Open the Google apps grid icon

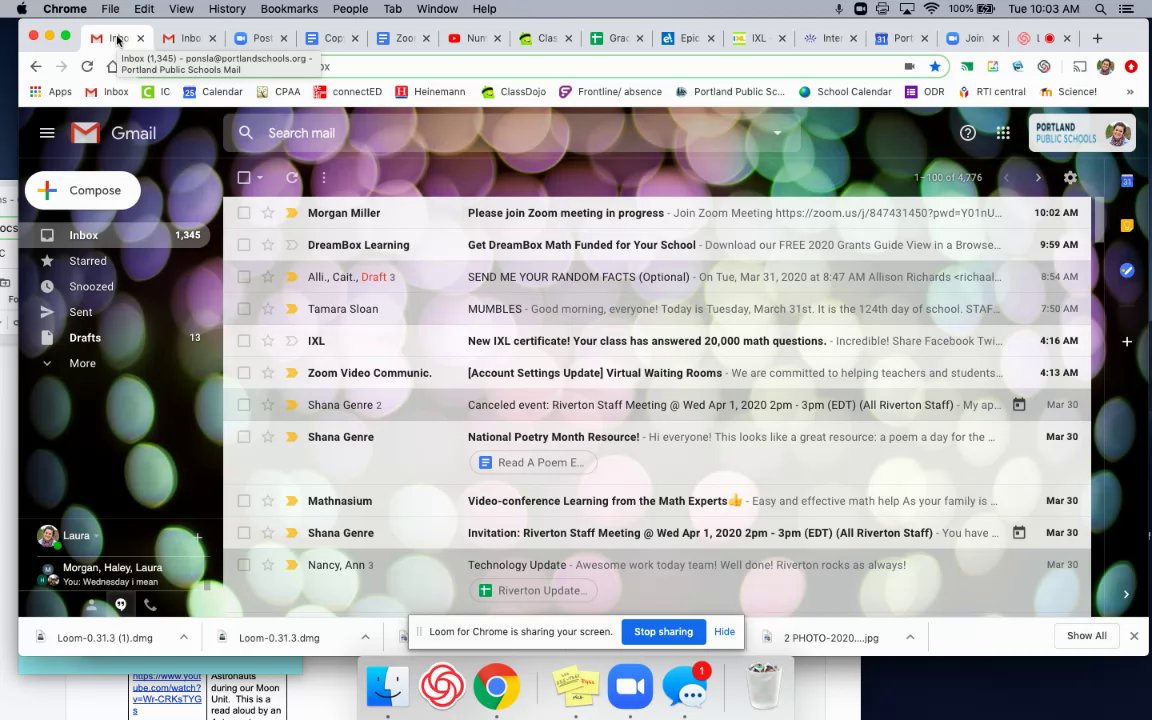[x=1003, y=133]
